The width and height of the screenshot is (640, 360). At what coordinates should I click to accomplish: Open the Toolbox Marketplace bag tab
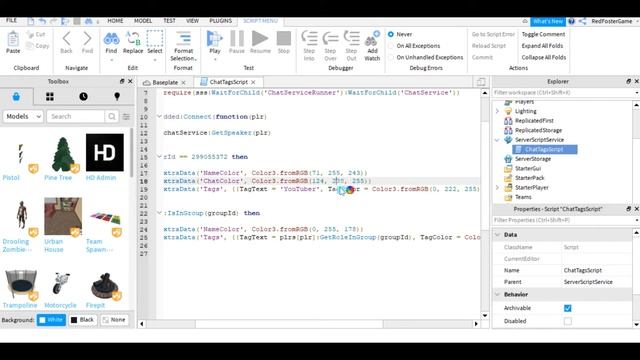16,97
